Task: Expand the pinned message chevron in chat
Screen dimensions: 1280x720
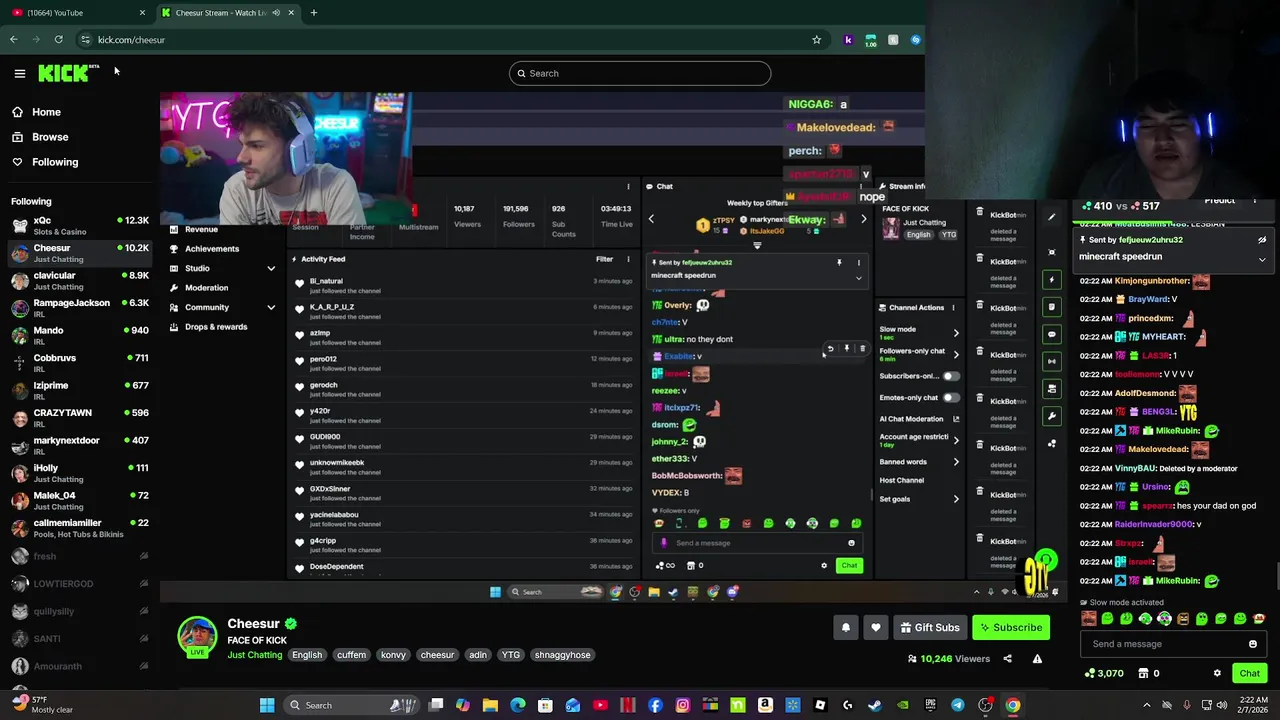Action: (x=1262, y=259)
